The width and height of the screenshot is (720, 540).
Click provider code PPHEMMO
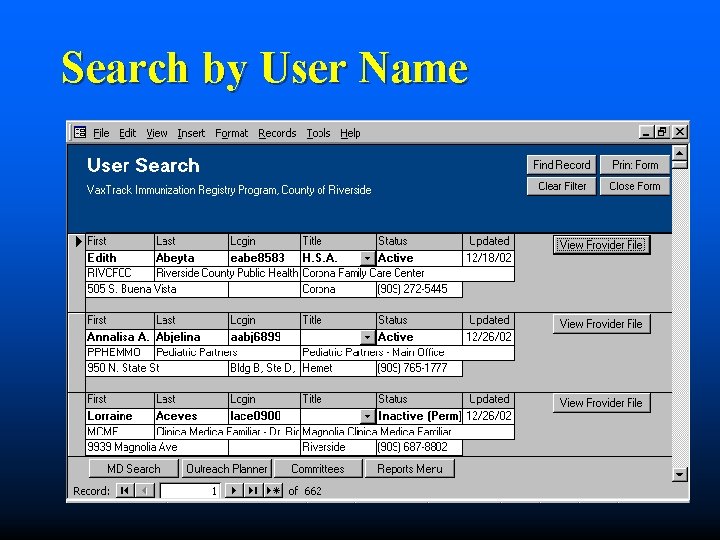click(x=120, y=353)
